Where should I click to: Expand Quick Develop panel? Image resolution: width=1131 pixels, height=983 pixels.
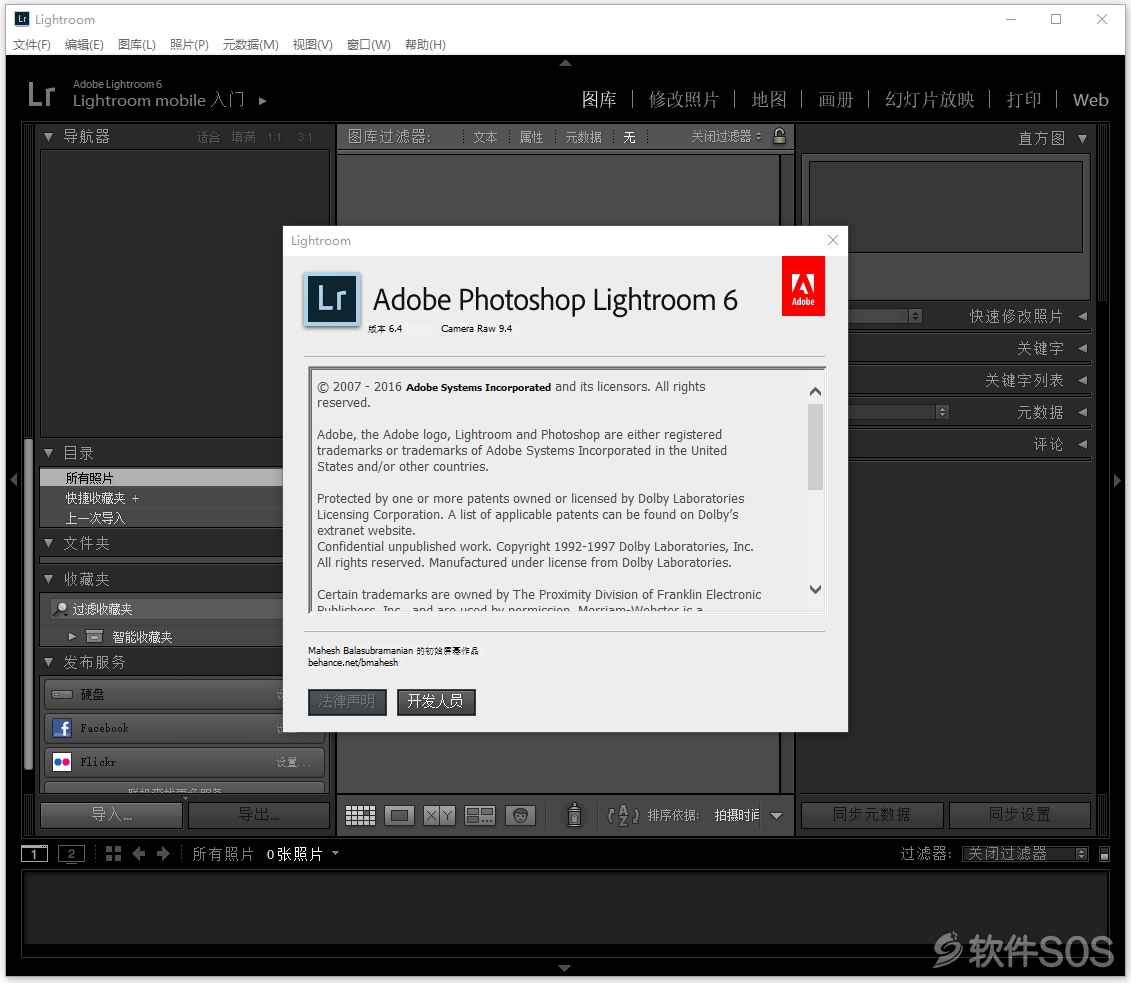pos(1082,316)
